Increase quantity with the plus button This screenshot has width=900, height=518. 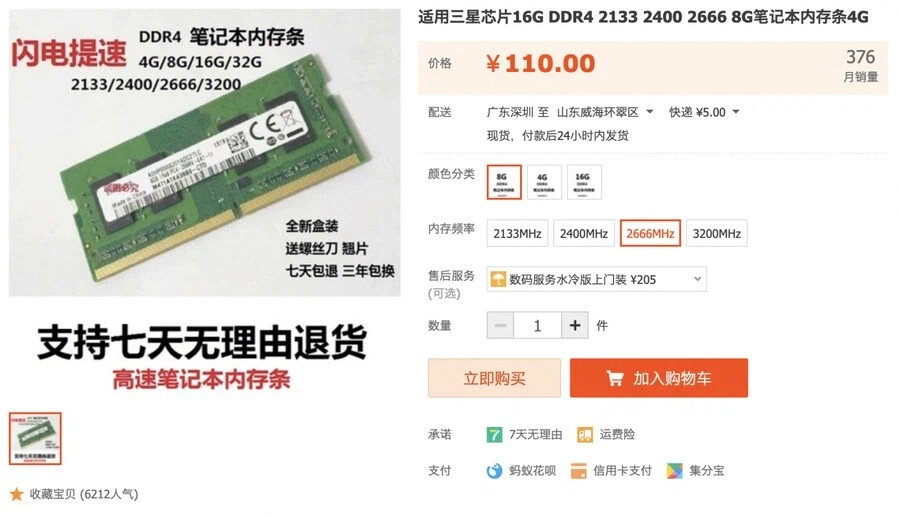pyautogui.click(x=575, y=326)
